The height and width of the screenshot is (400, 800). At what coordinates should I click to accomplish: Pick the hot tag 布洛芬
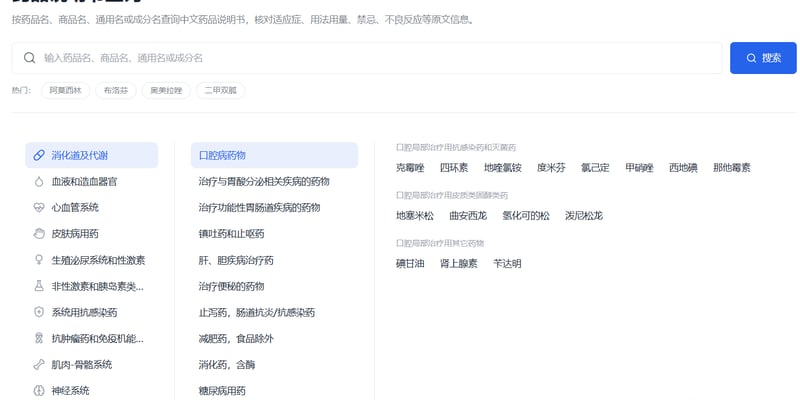click(116, 91)
